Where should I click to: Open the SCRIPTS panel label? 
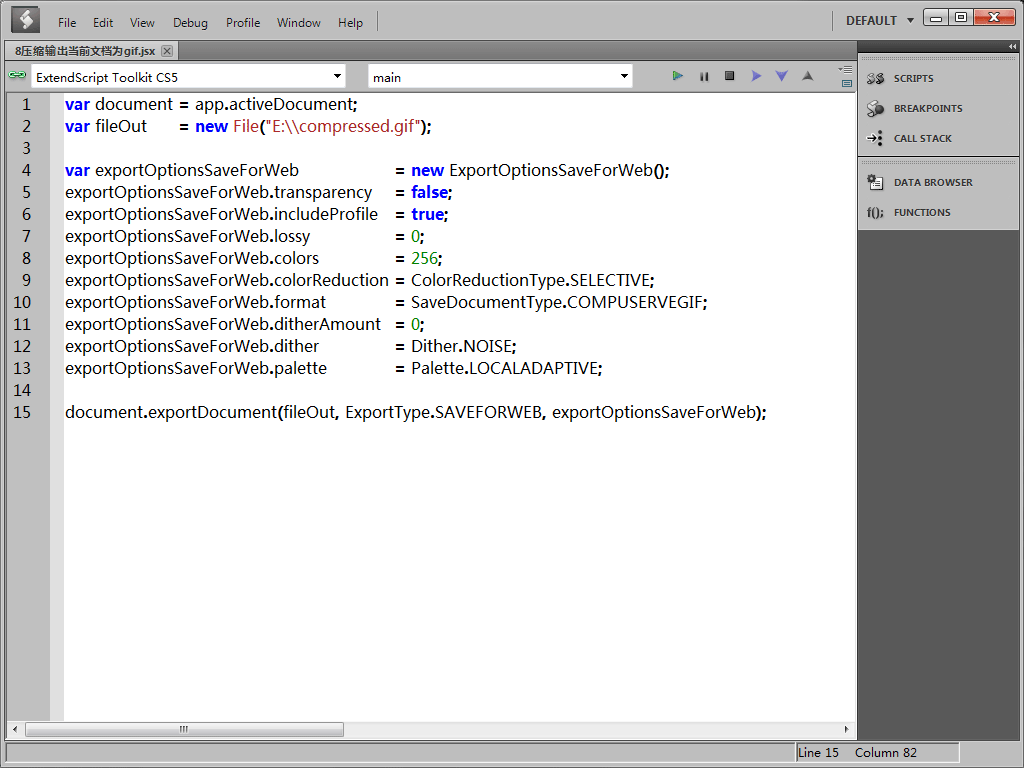(x=913, y=78)
